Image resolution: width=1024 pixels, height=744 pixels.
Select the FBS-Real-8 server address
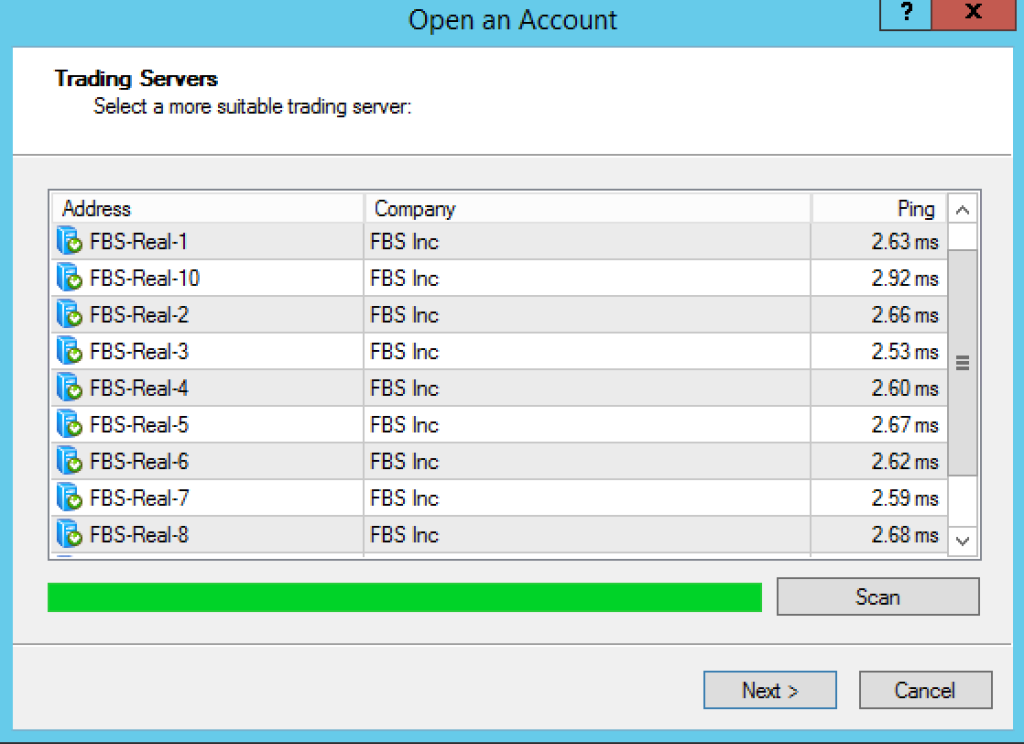[139, 534]
